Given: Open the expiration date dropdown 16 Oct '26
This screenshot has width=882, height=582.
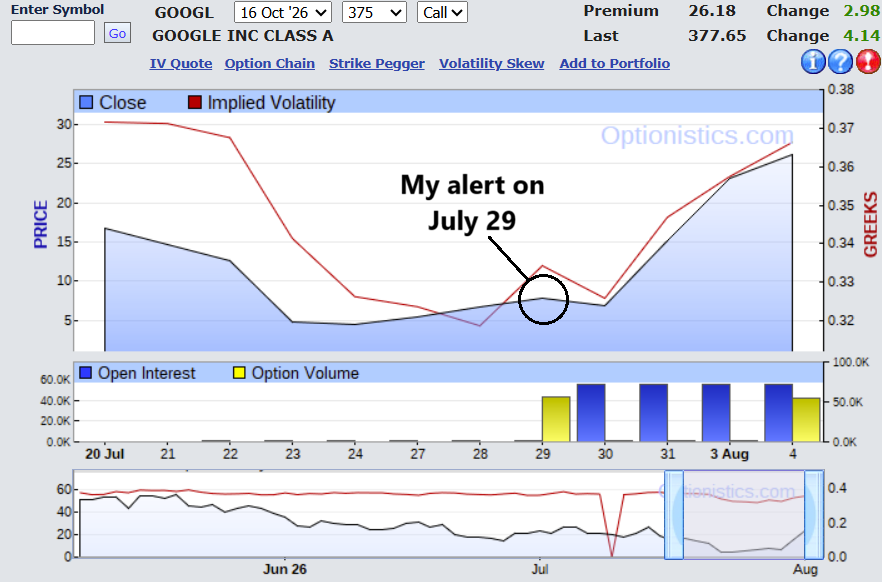Looking at the screenshot, I should click(283, 12).
